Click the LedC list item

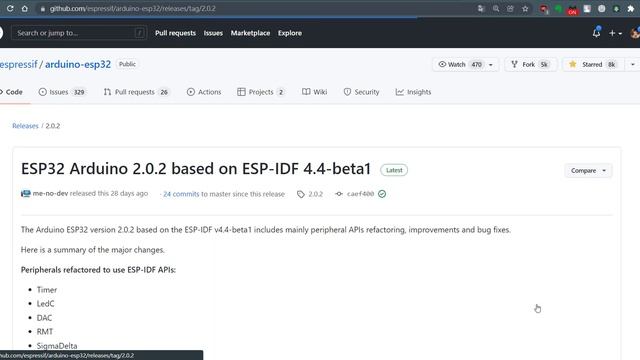tap(45, 304)
